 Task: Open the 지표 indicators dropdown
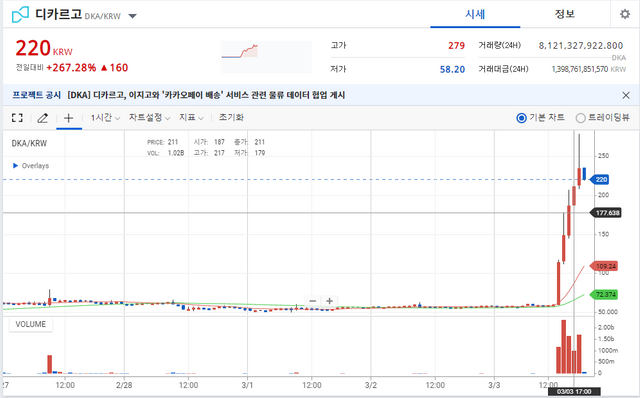coord(191,118)
